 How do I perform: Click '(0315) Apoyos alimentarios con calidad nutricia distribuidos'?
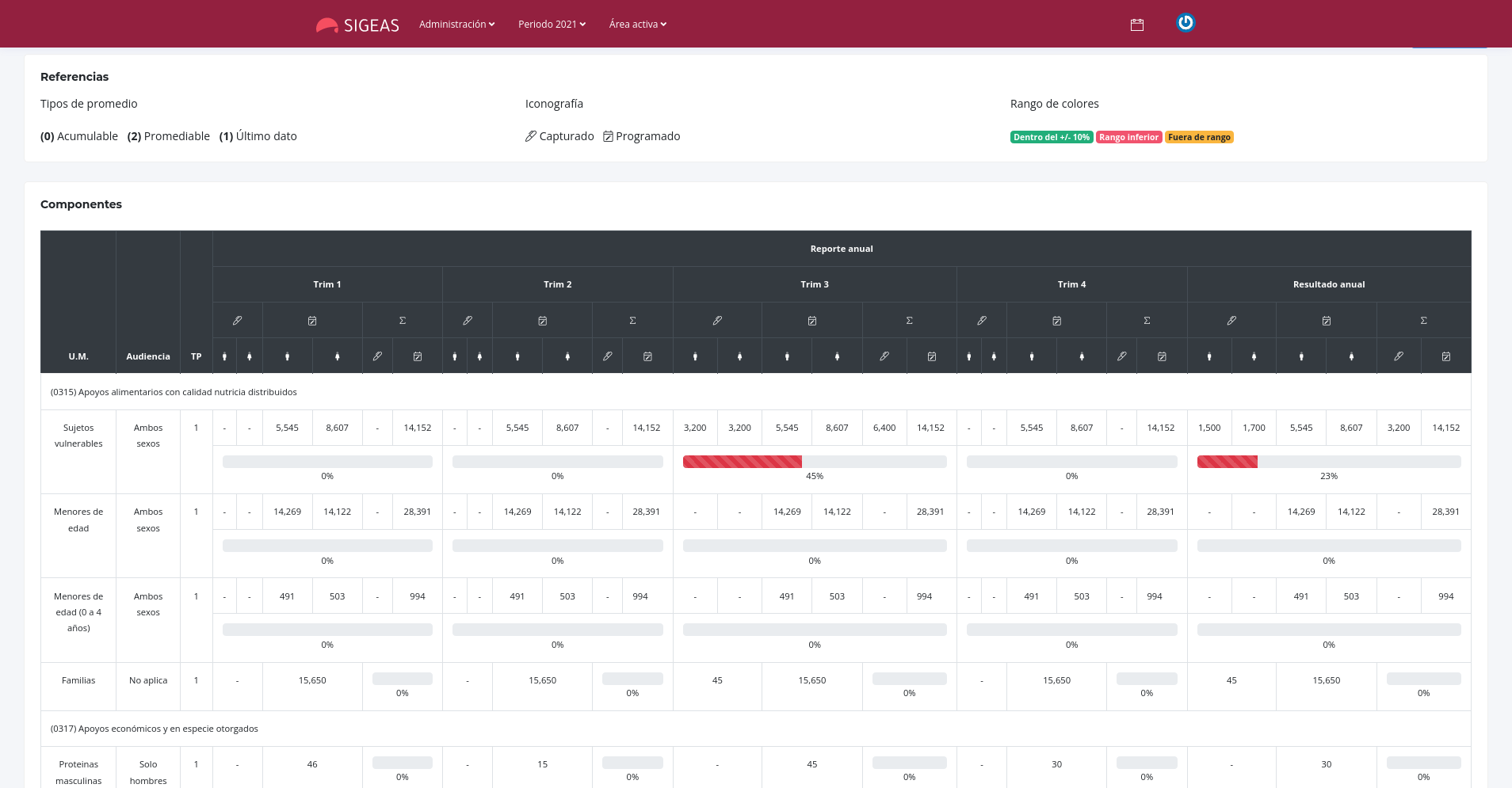coord(174,392)
